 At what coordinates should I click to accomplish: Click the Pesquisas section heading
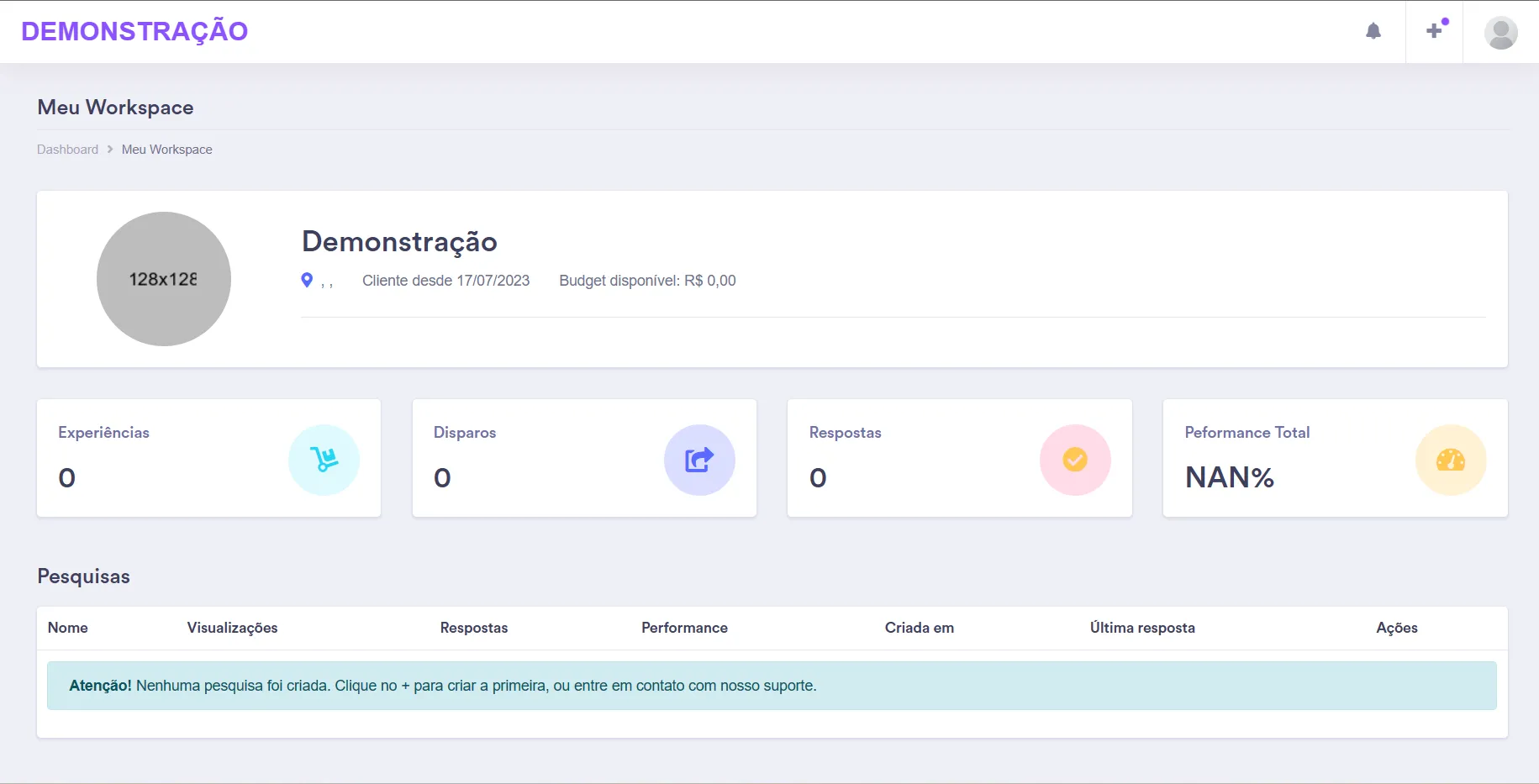(x=83, y=576)
